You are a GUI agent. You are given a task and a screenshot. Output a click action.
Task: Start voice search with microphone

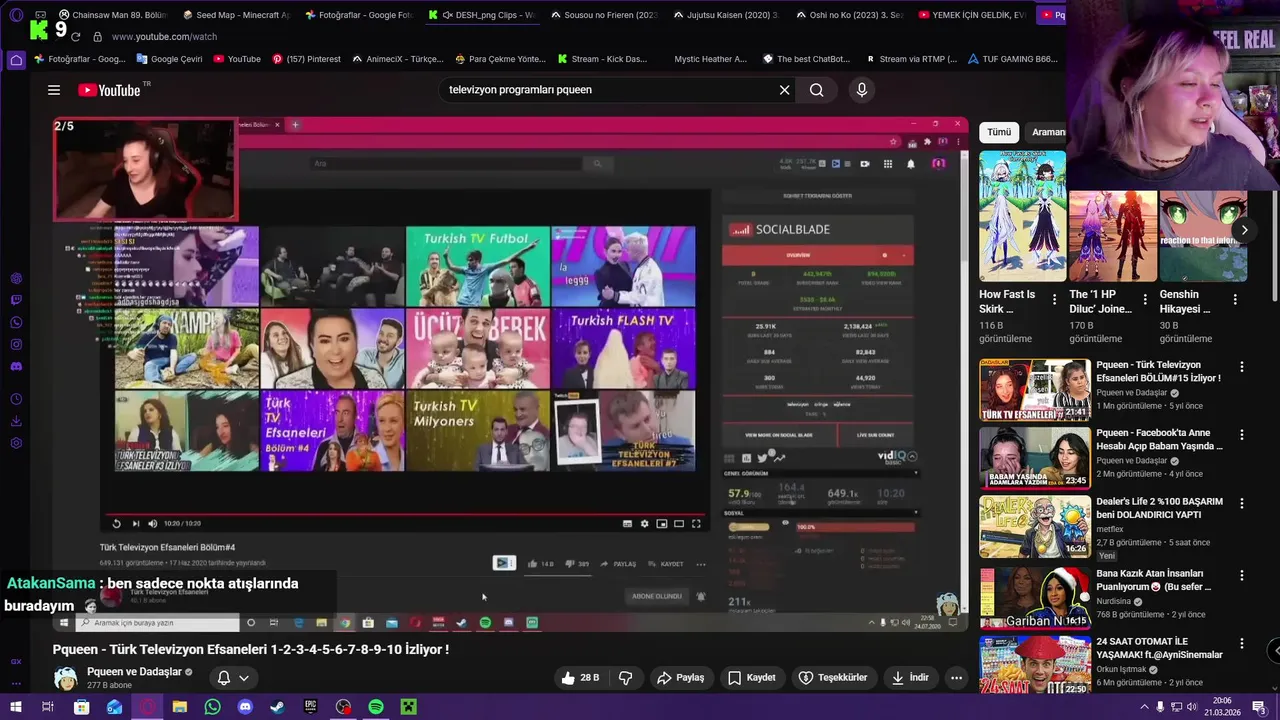coord(861,90)
